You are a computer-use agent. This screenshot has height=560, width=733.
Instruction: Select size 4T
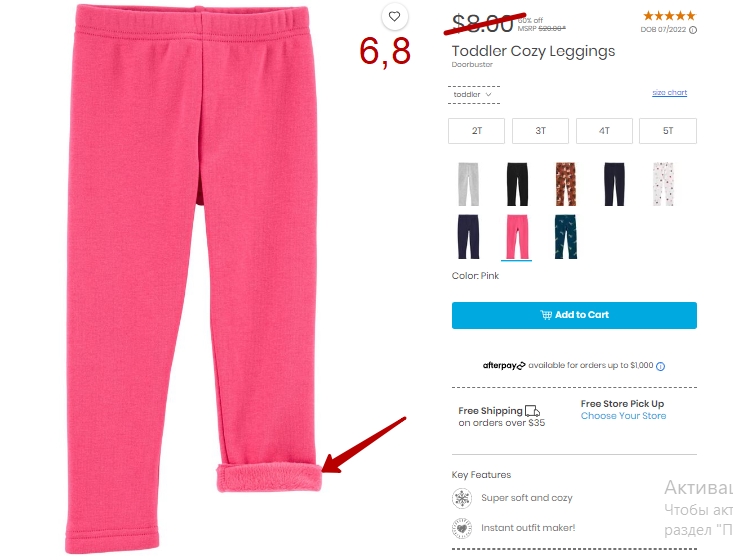[604, 131]
